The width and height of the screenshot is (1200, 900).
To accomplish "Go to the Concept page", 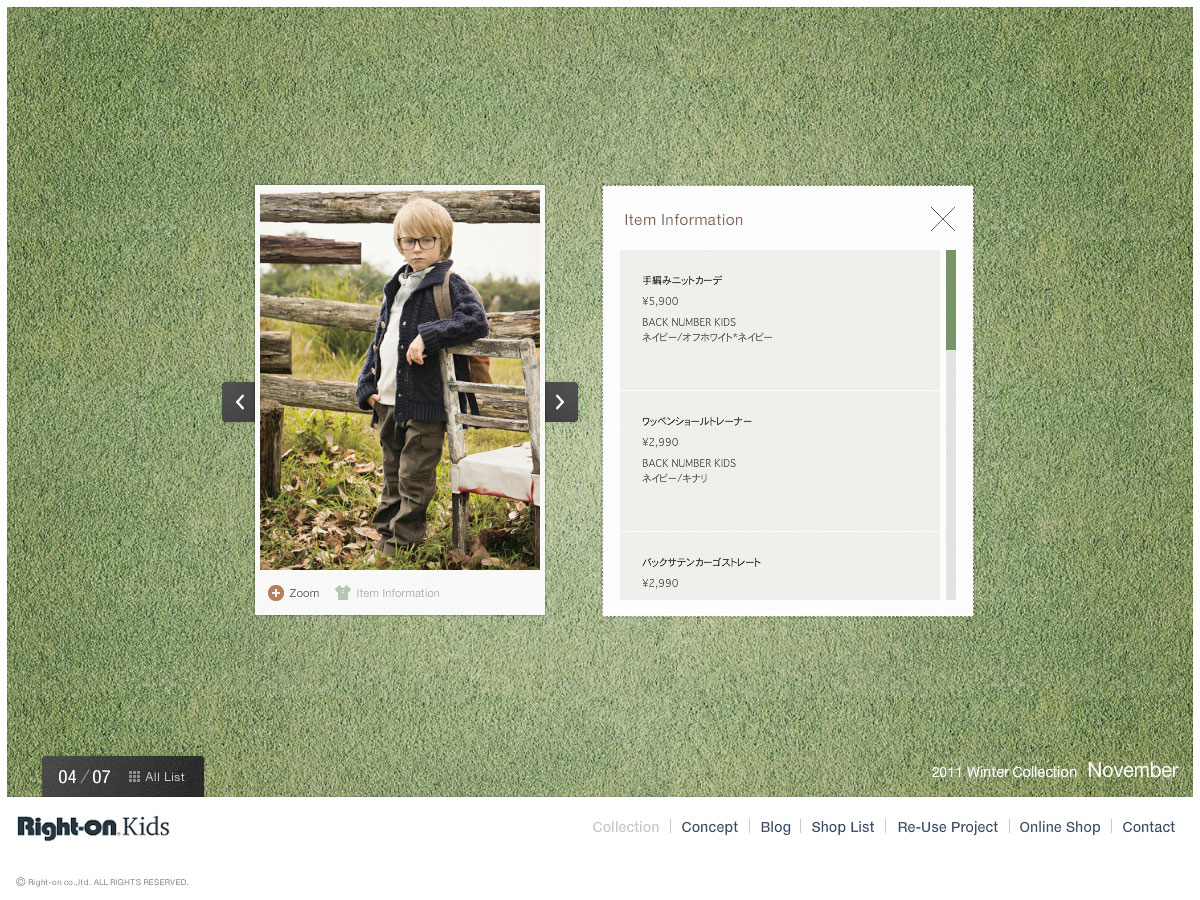I will [x=709, y=827].
